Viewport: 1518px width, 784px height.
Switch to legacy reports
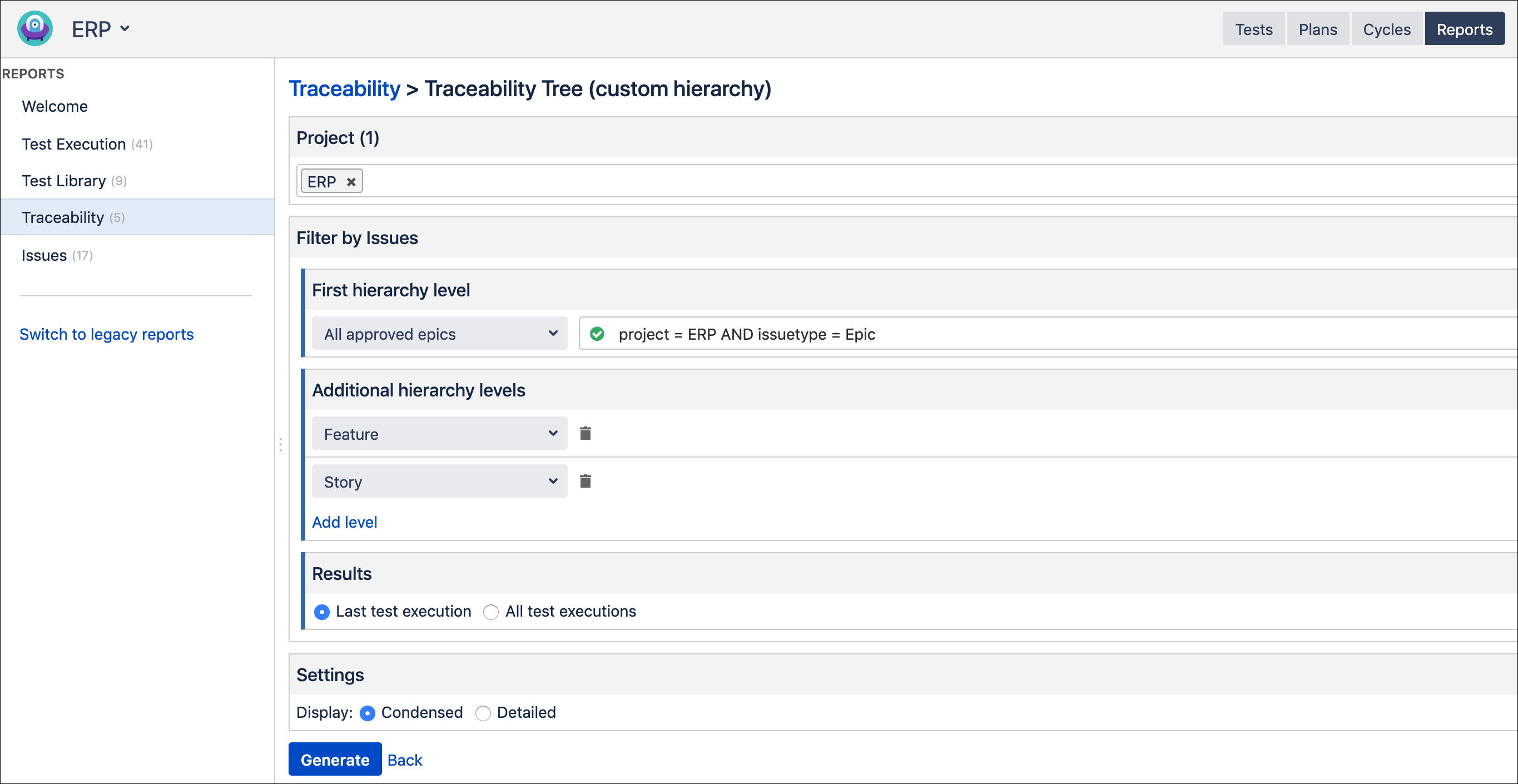[107, 334]
